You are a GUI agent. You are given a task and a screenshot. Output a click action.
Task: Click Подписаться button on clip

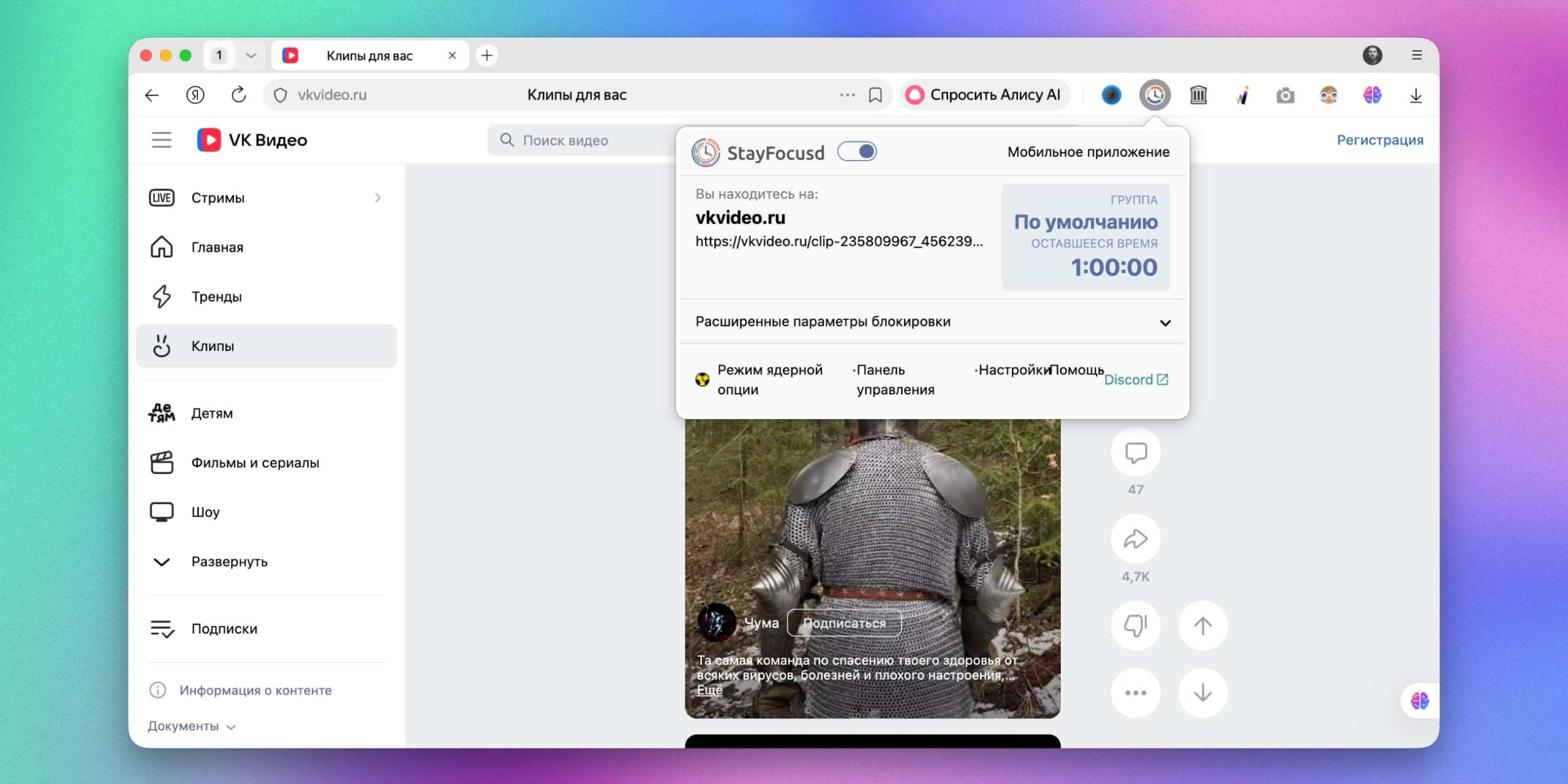click(x=844, y=623)
